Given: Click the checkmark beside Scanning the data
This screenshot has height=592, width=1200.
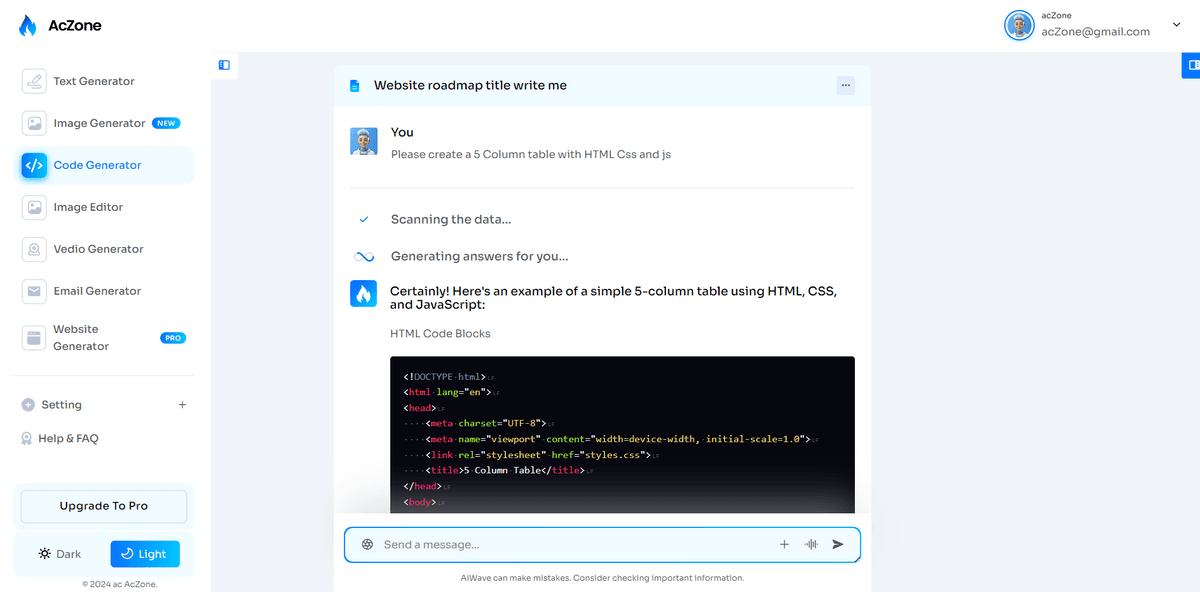Looking at the screenshot, I should [364, 219].
